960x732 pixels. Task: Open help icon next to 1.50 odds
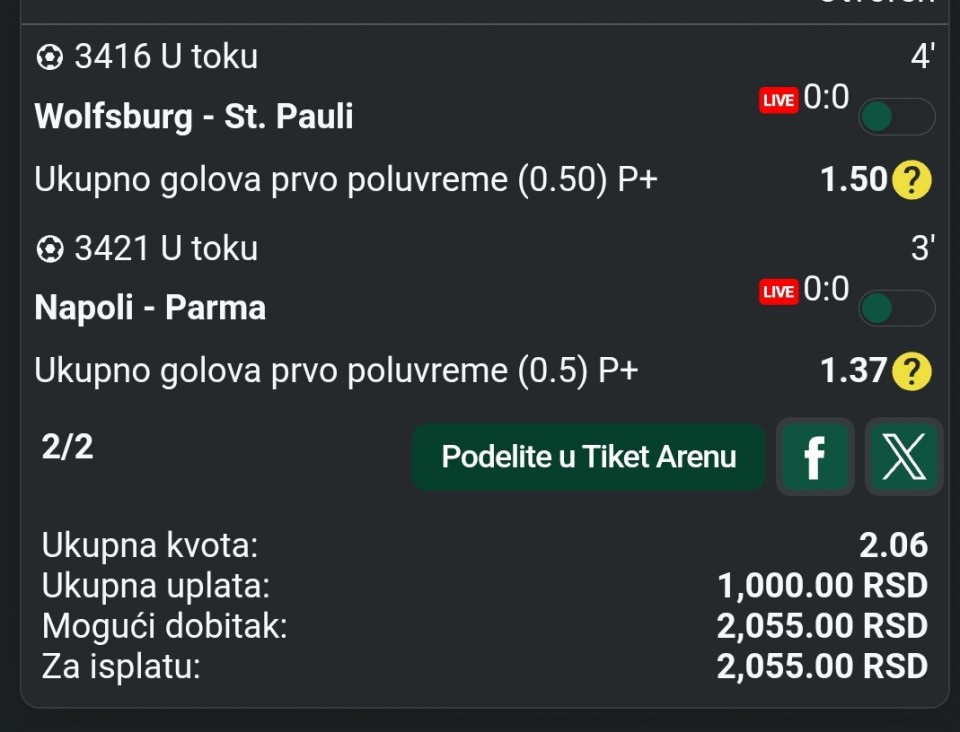(x=911, y=180)
